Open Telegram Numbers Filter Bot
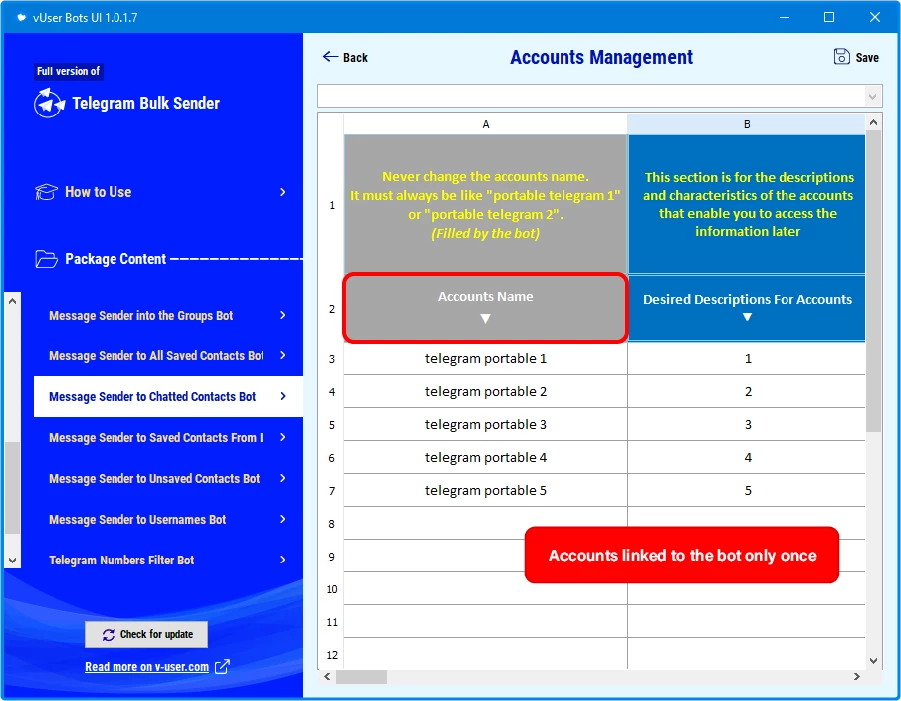Viewport: 901px width, 701px height. pos(168,560)
